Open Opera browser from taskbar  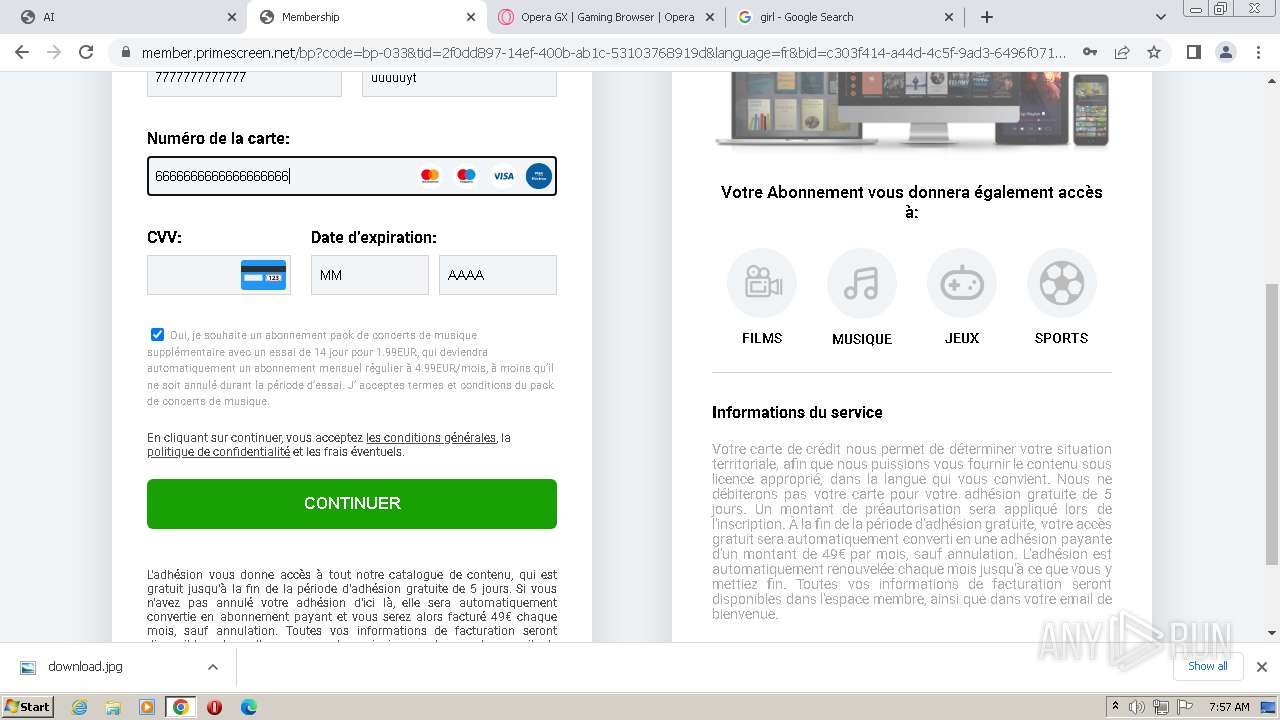(x=214, y=707)
